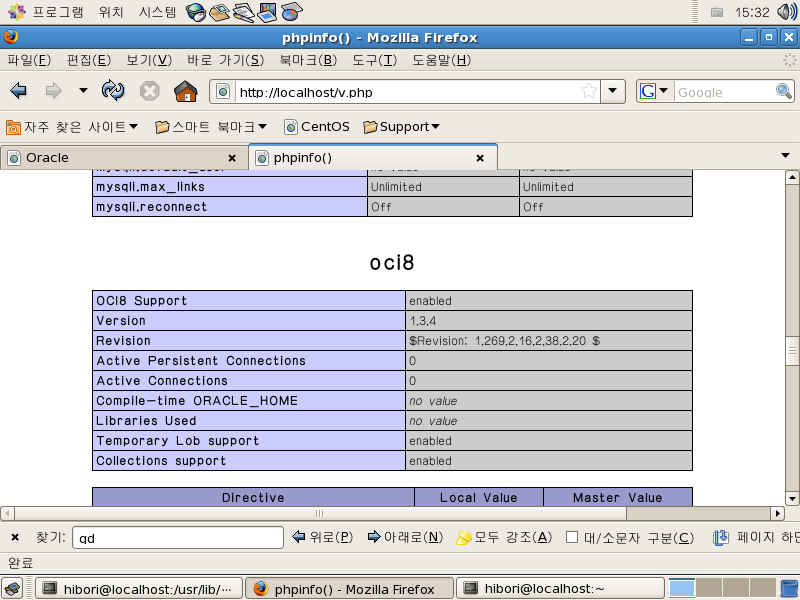Click the fifth panel launcher icon

click(x=292, y=12)
